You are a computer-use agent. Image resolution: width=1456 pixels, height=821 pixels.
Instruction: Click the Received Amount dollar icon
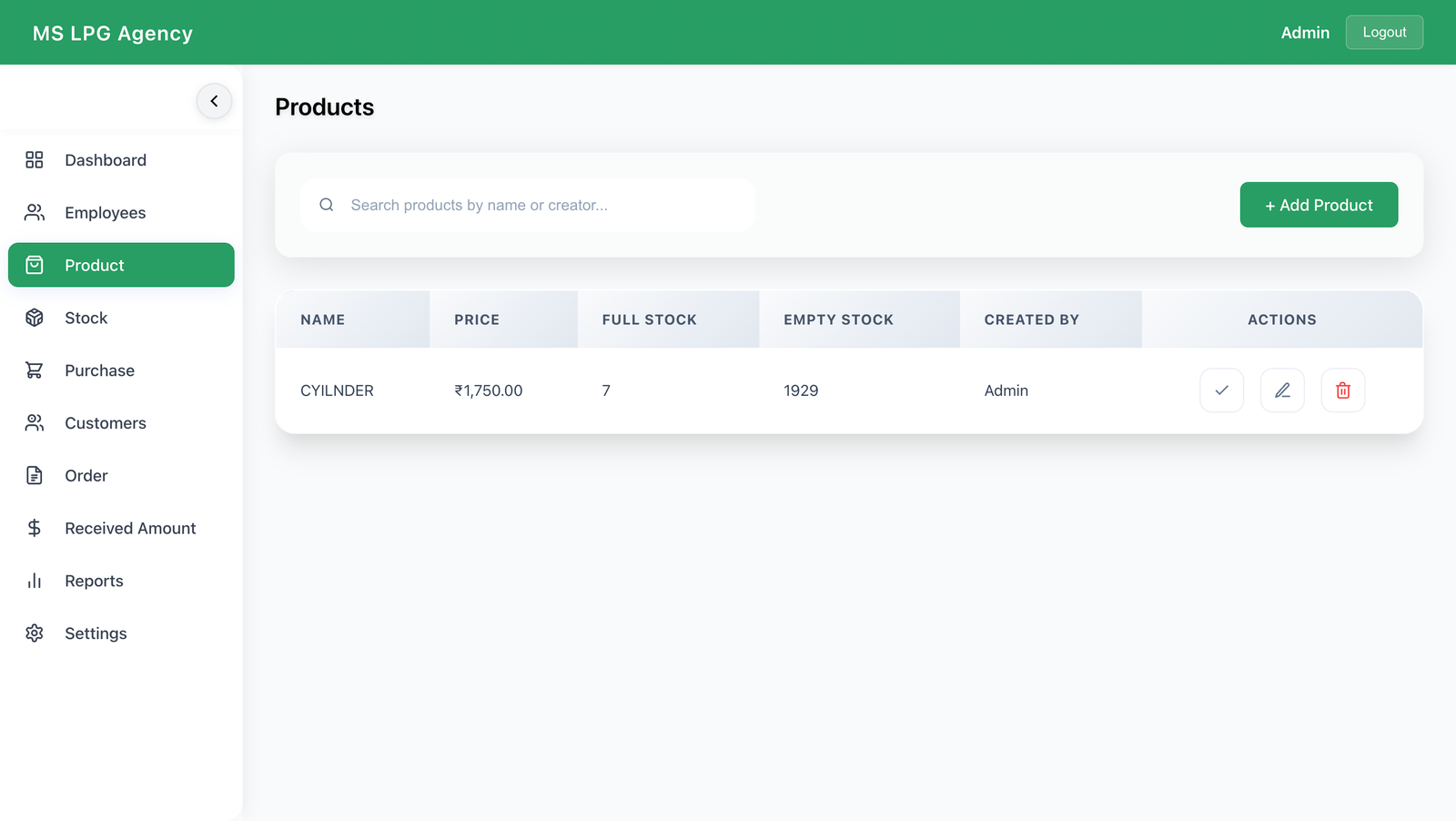tap(35, 528)
